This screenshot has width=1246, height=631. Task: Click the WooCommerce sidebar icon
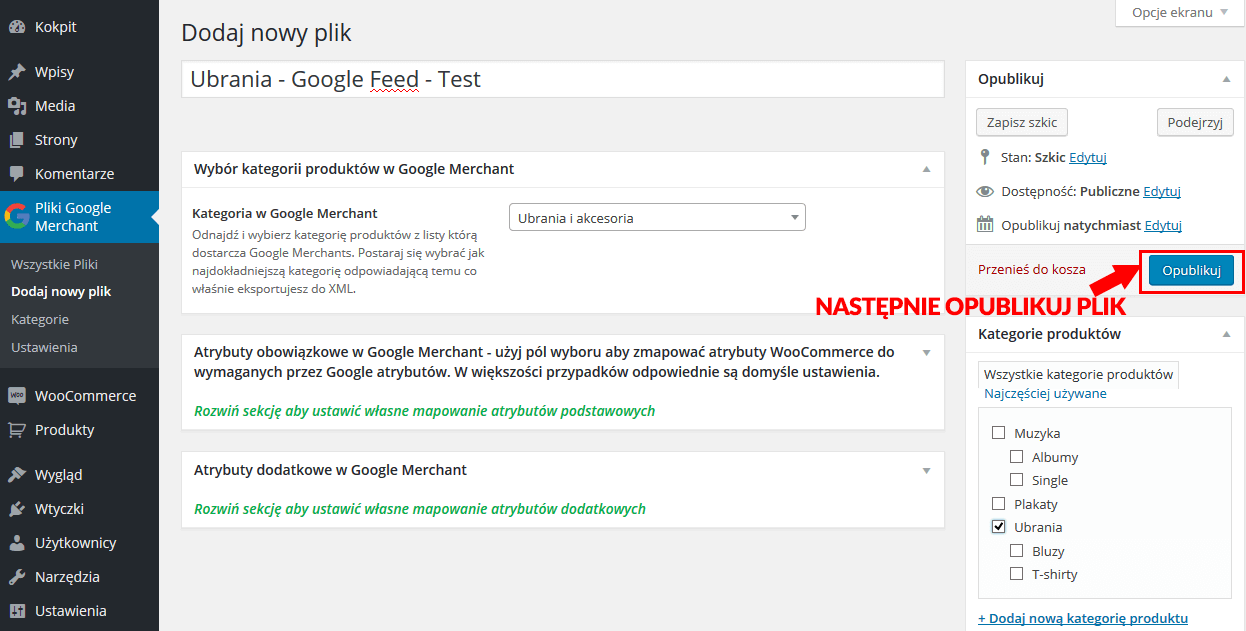[x=16, y=396]
